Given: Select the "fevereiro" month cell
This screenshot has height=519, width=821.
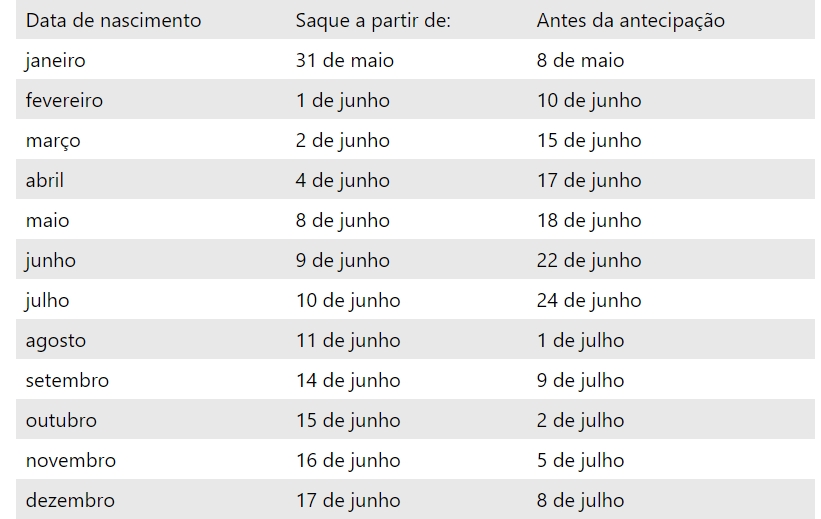Looking at the screenshot, I should click(64, 100).
